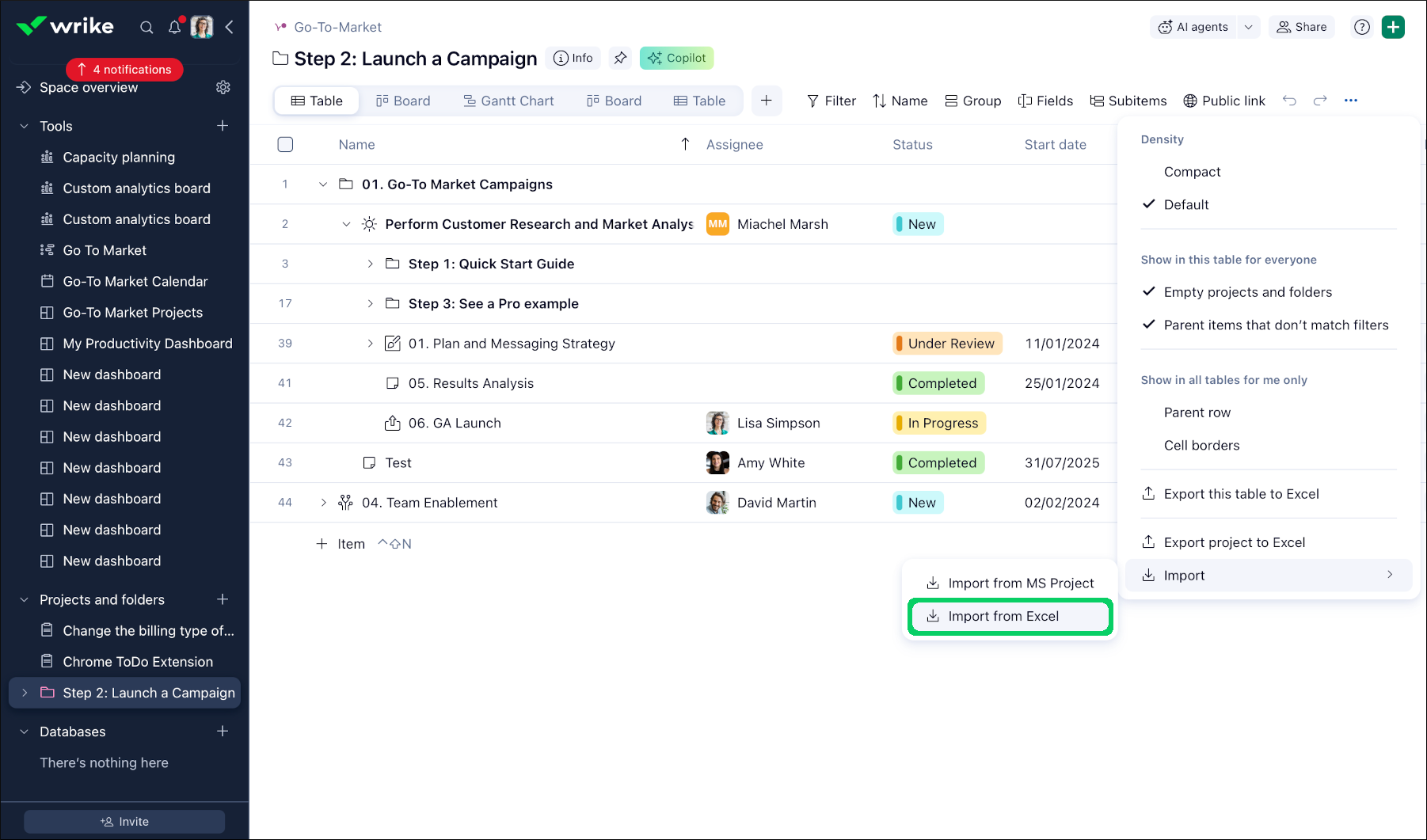Open the three-dots more options menu
The height and width of the screenshot is (840, 1427).
tap(1351, 101)
